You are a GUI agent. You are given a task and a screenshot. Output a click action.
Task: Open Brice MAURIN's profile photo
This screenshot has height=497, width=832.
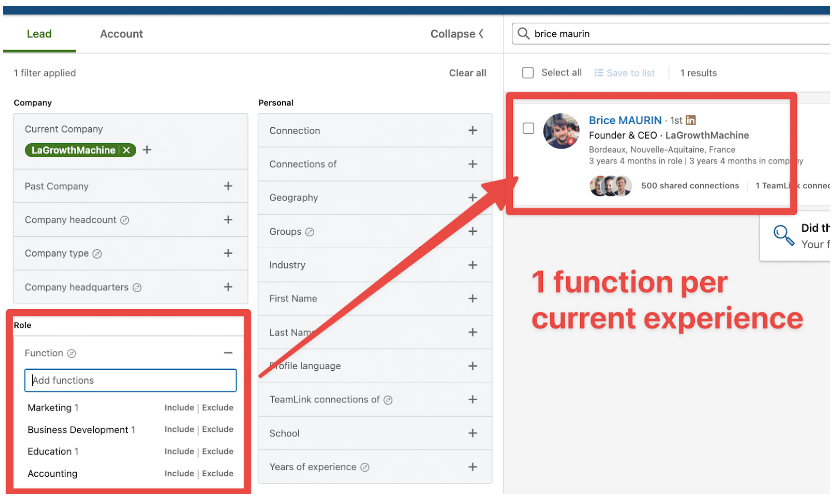561,131
